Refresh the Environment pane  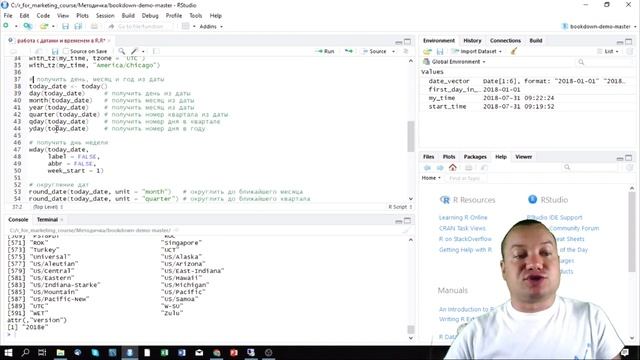[x=630, y=51]
